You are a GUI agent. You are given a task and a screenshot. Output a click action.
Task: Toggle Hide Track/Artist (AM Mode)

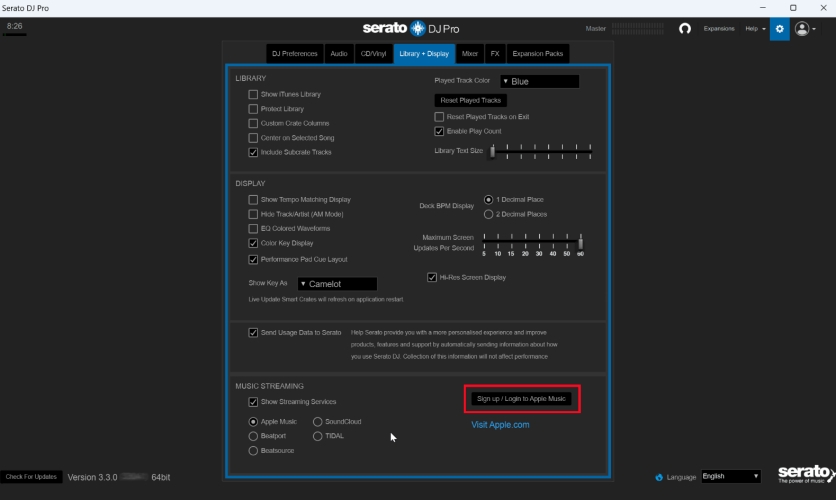pos(253,214)
